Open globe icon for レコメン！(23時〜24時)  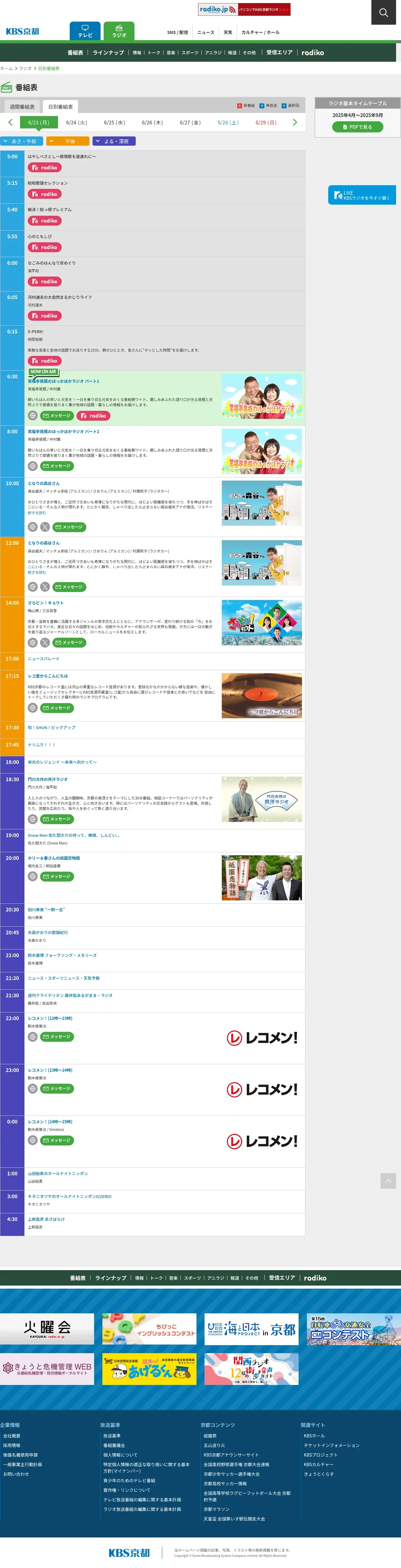[x=33, y=1088]
